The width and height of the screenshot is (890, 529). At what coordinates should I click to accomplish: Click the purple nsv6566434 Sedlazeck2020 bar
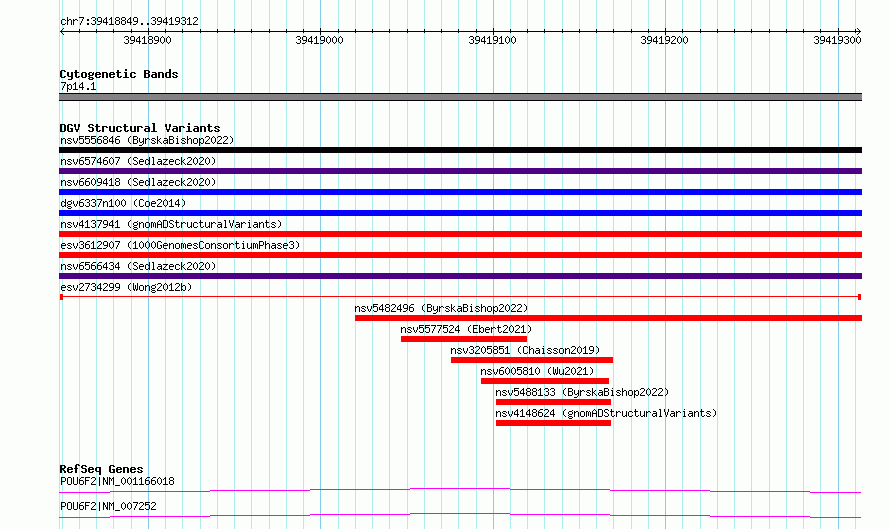click(x=460, y=276)
